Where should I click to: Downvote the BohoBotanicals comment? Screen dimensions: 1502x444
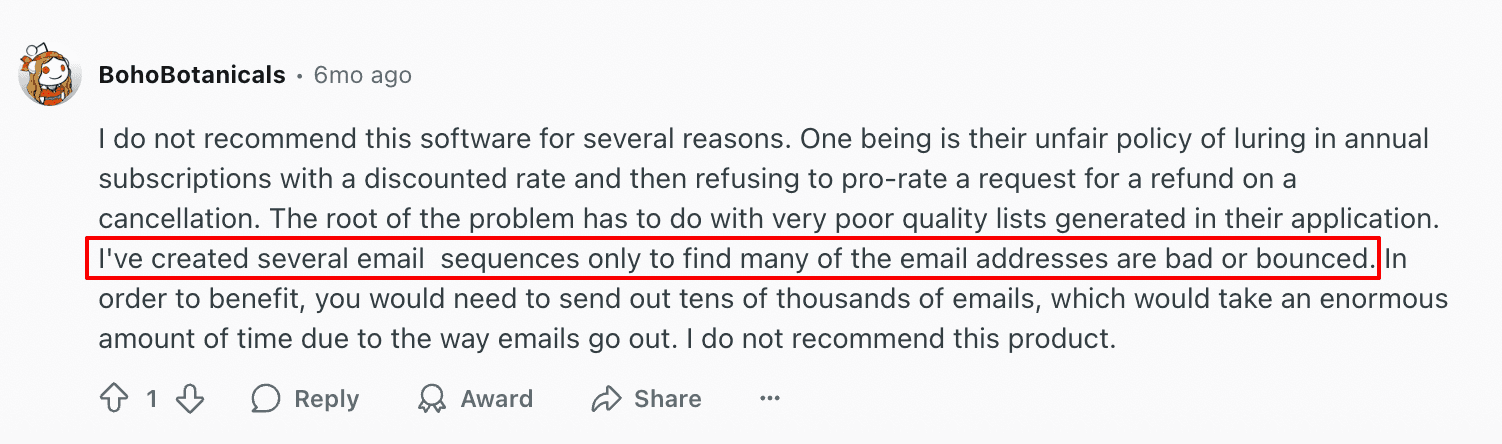click(x=189, y=400)
